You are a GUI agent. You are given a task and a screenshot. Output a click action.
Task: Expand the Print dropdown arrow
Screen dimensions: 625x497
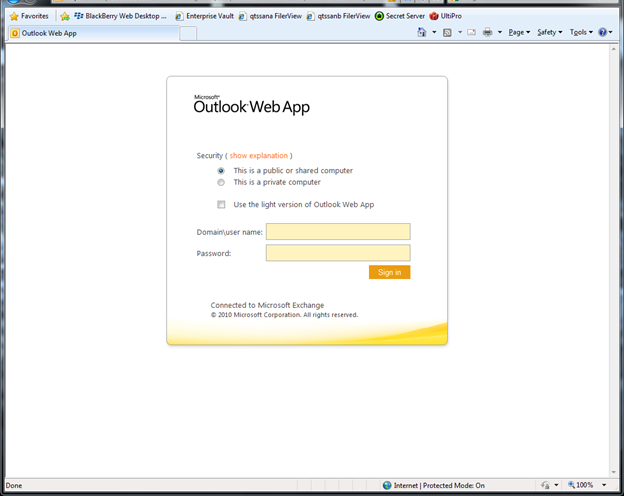[x=499, y=32]
